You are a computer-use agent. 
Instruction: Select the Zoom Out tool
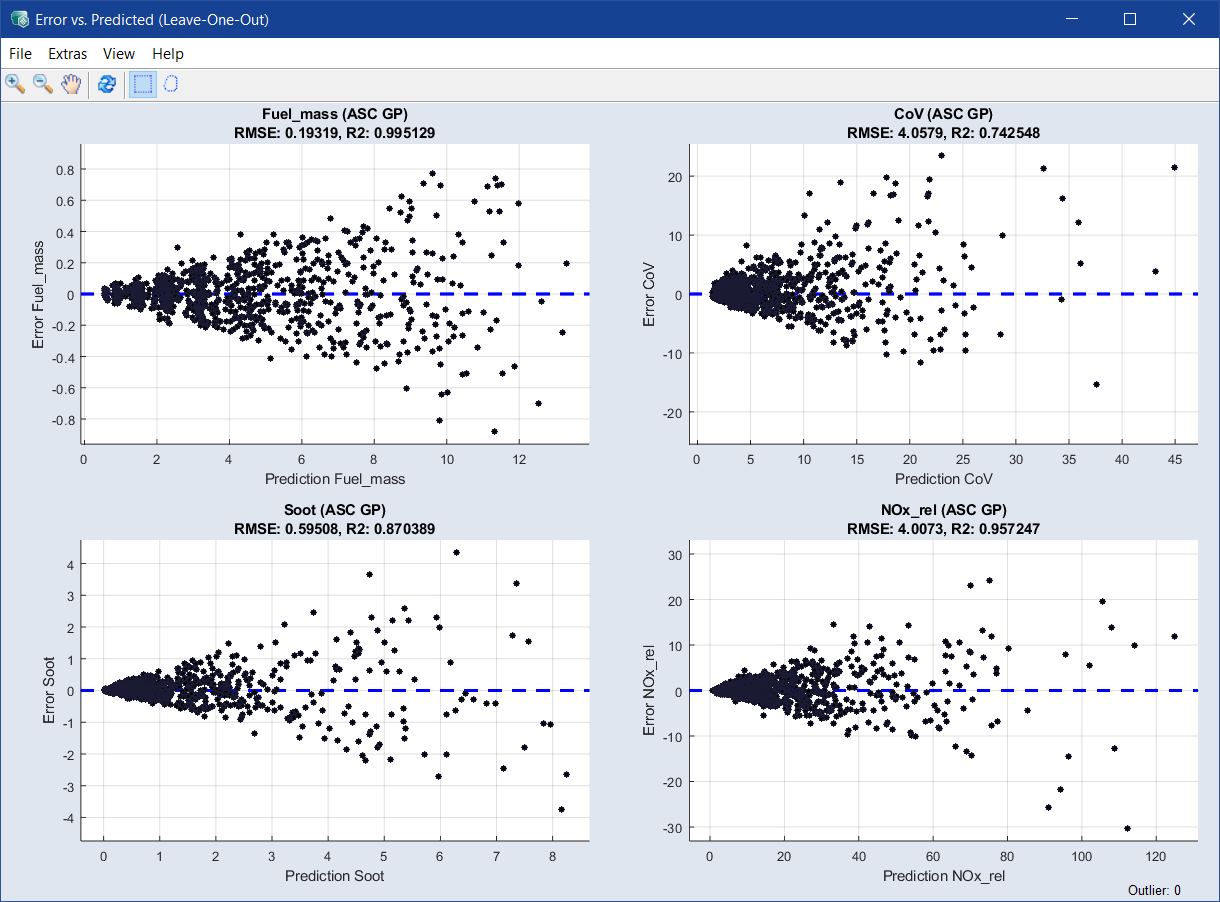coord(43,84)
